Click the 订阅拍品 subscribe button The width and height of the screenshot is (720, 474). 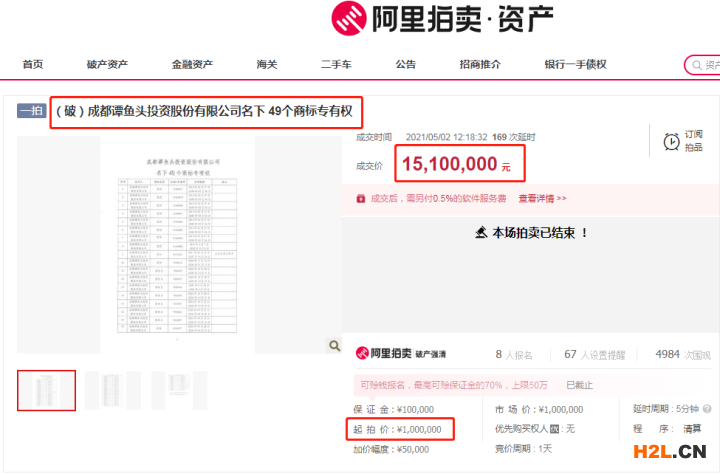[x=693, y=142]
